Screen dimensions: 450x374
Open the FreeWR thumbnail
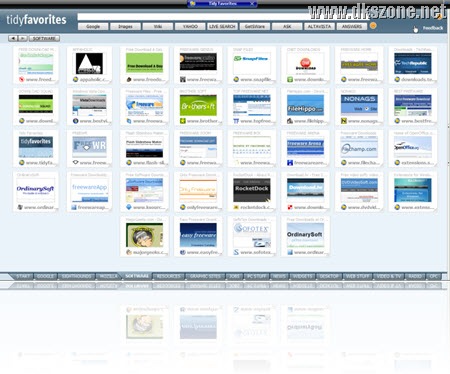coord(89,147)
